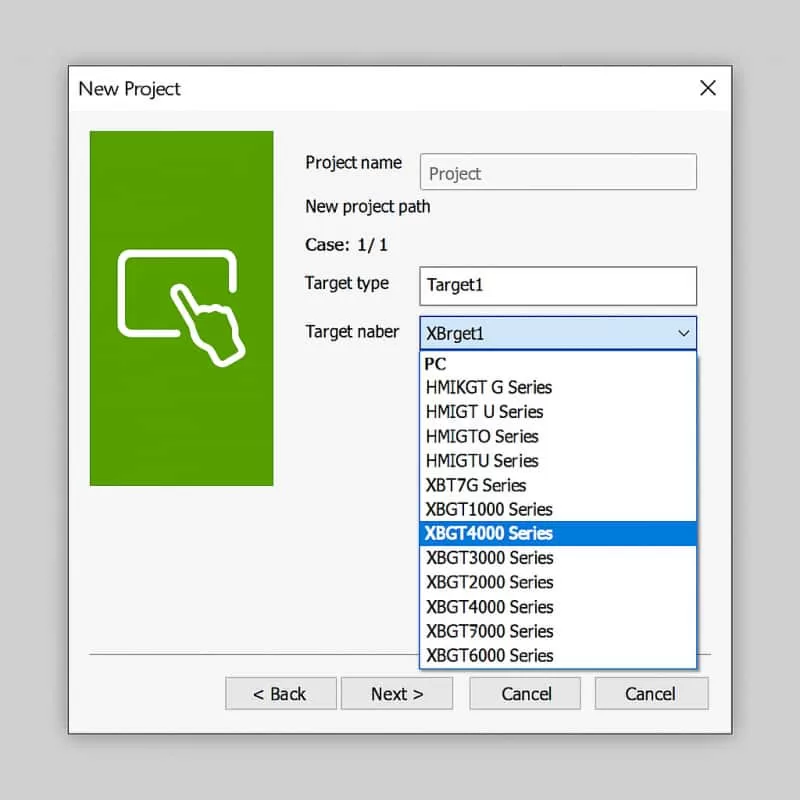
Task: Click the 'Project name' label
Action: point(354,163)
